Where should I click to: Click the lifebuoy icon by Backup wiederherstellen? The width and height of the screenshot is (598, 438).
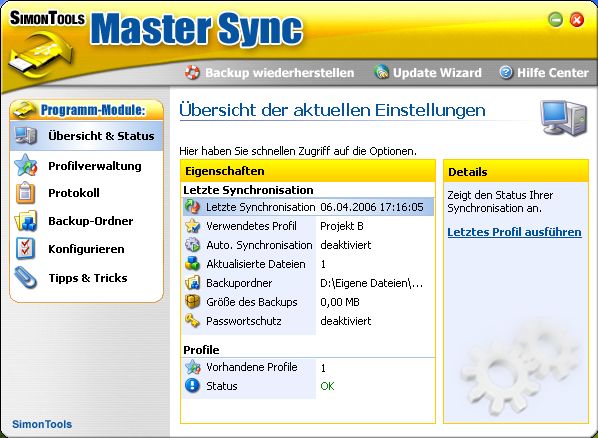192,72
